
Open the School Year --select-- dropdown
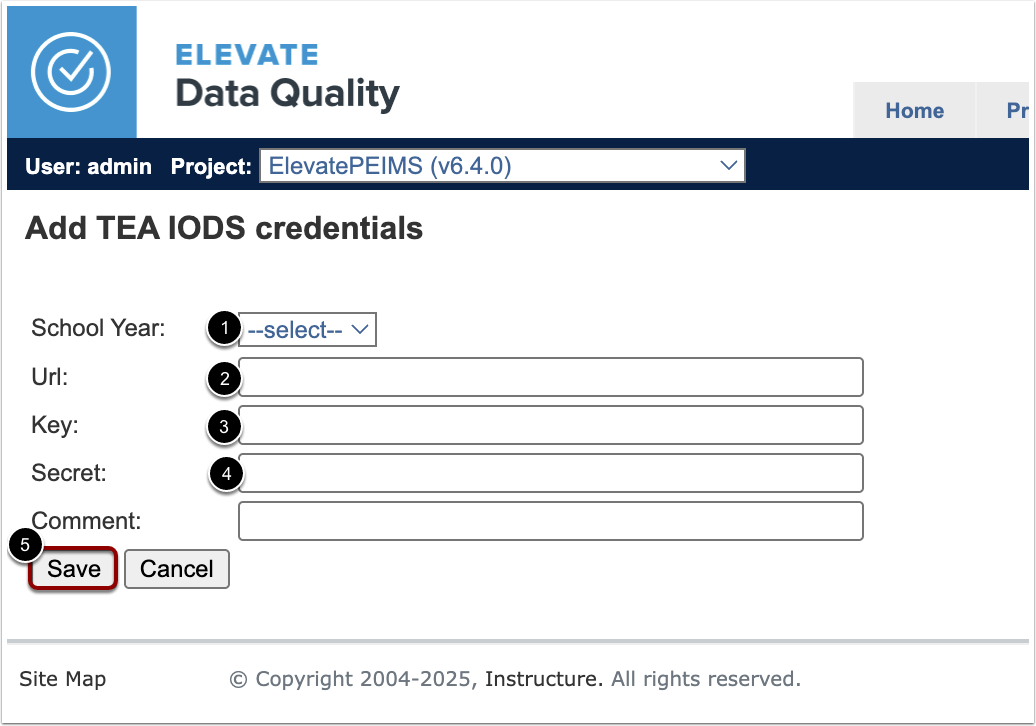point(305,329)
